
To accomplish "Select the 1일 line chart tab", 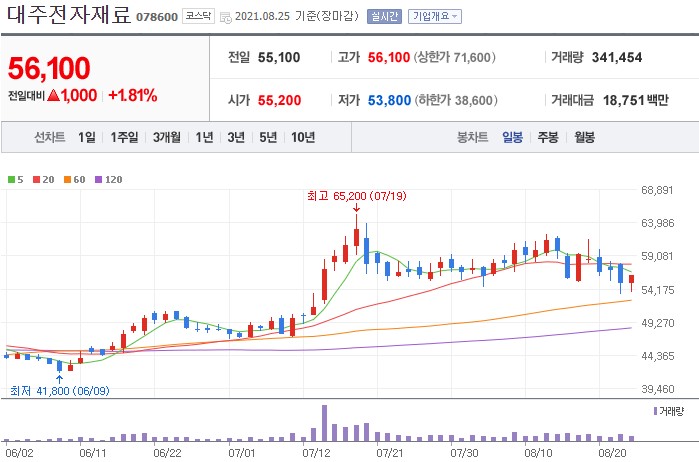I will (86, 137).
